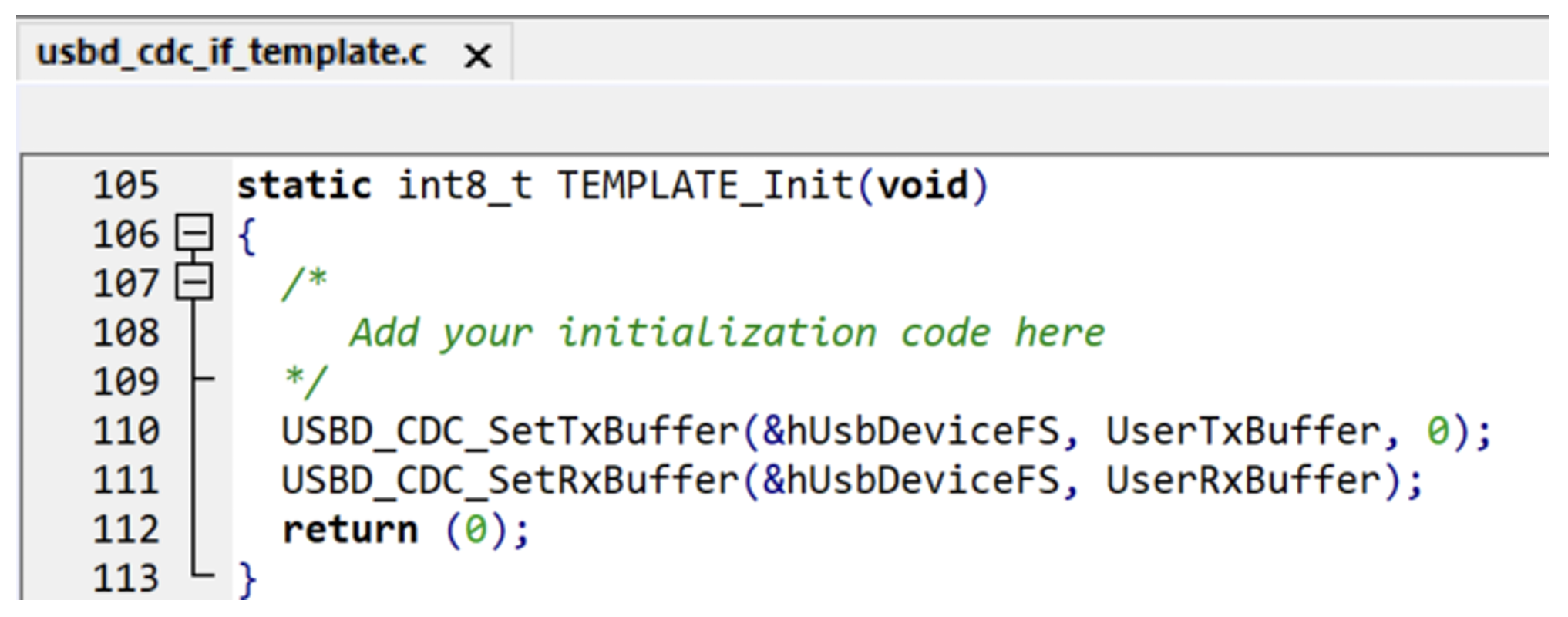Screen dimensions: 1568x617
Task: Click line number 110 in the gutter
Action: click(x=126, y=430)
